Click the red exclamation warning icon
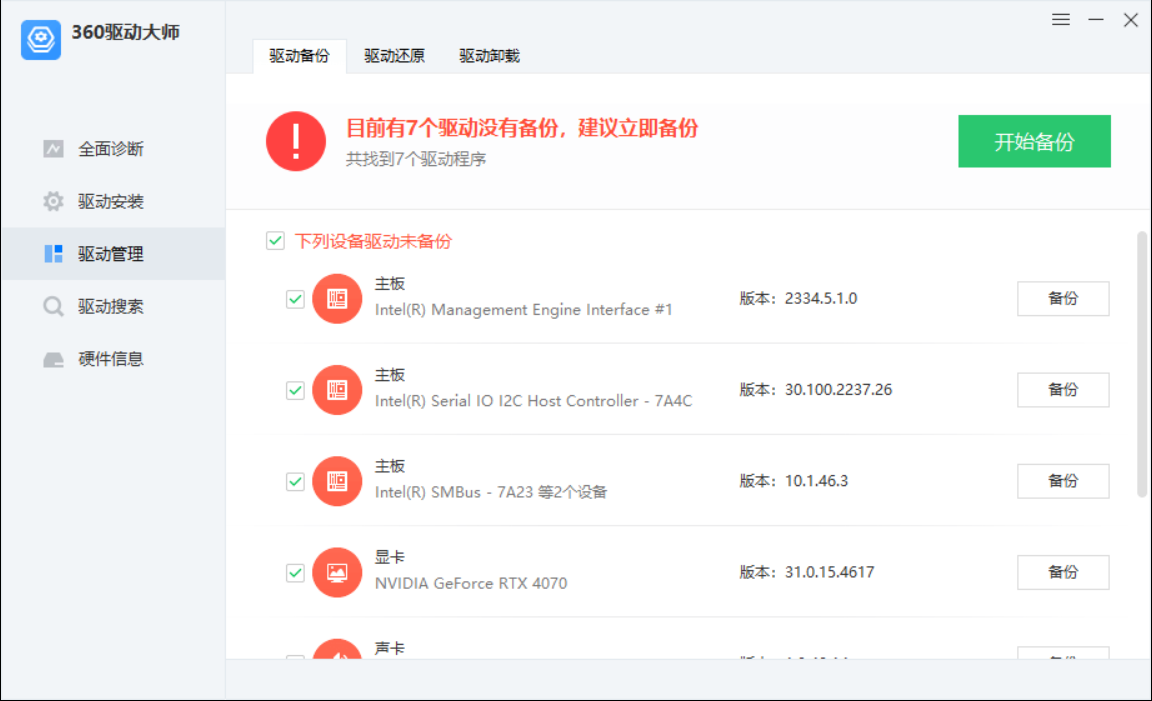The image size is (1152, 701). 295,141
